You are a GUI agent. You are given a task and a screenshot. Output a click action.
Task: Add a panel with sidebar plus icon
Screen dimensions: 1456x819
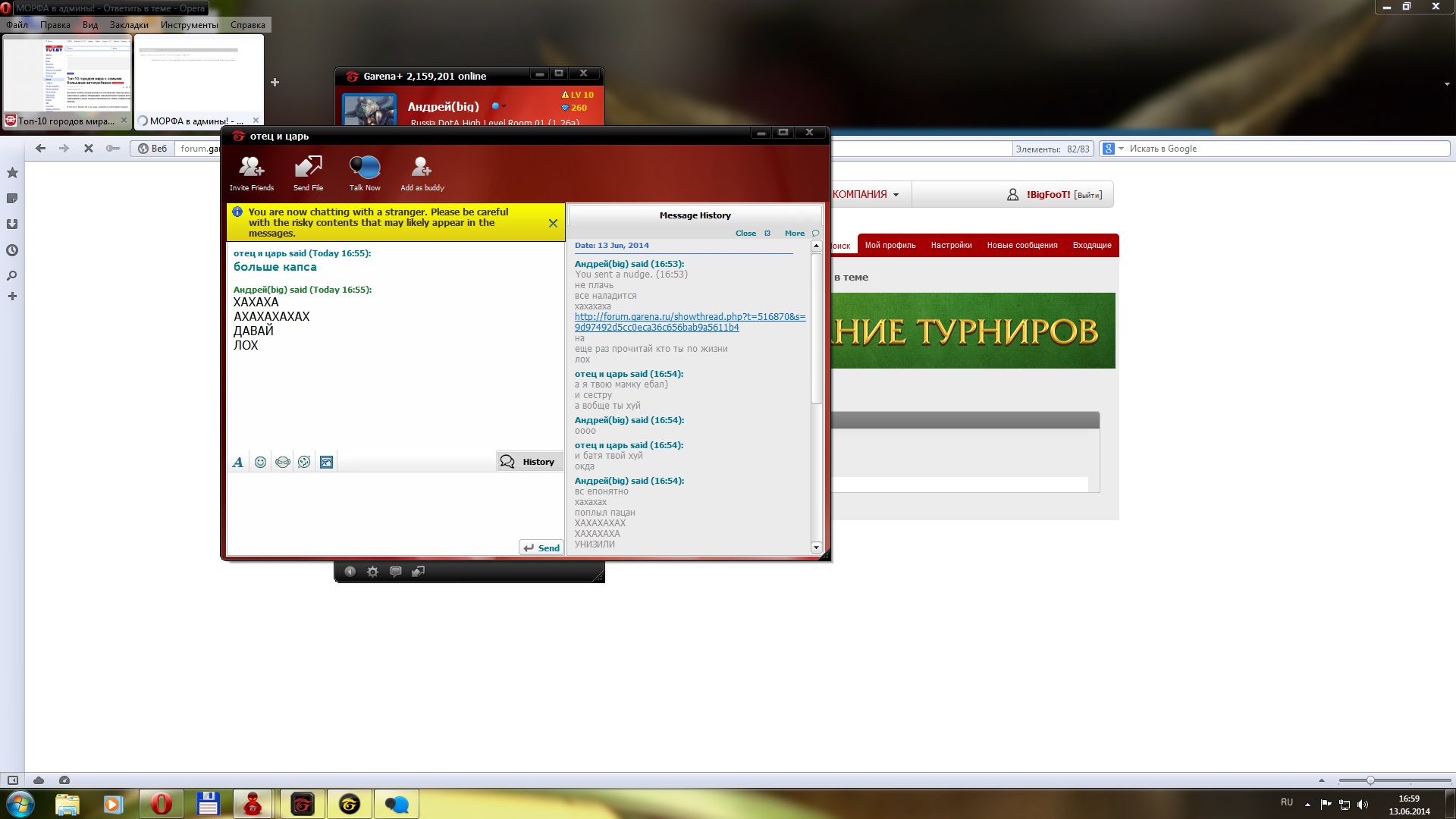[12, 297]
